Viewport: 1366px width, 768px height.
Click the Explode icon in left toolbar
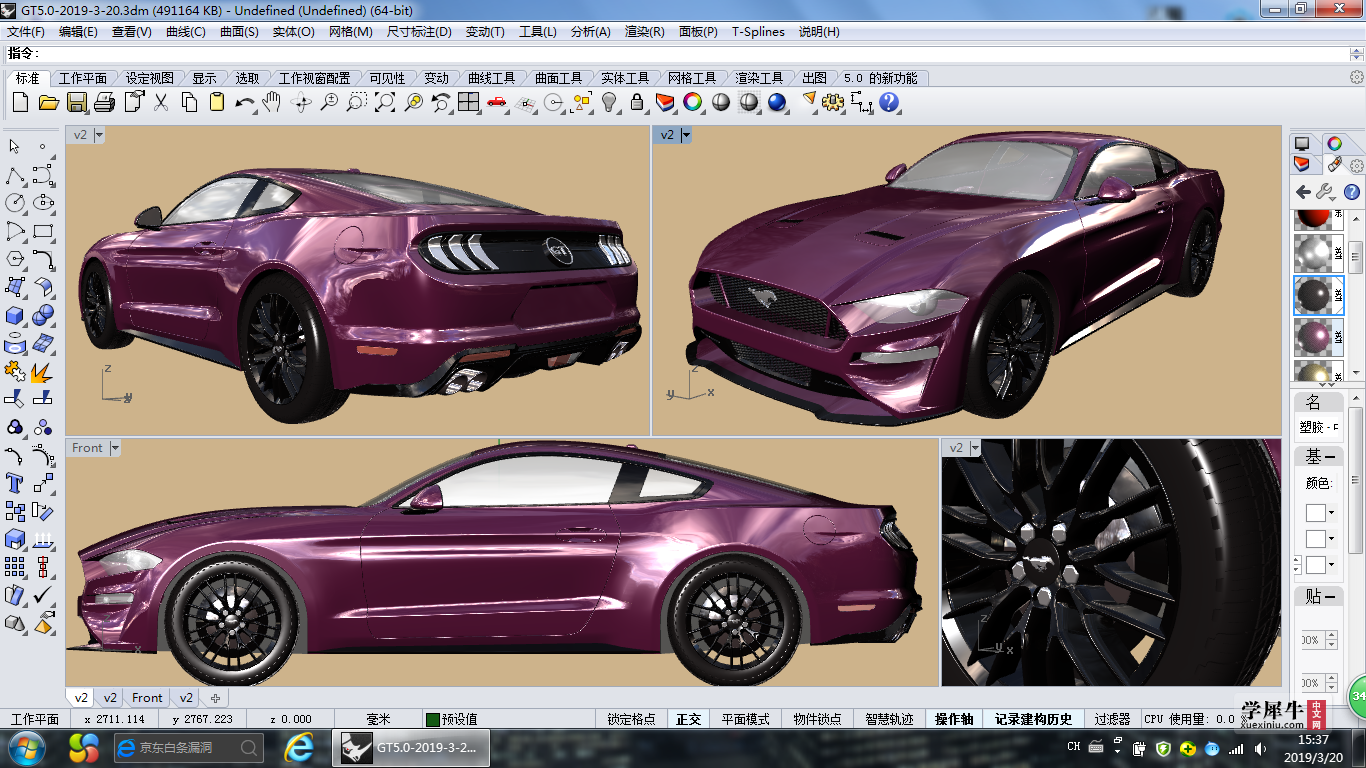[43, 372]
